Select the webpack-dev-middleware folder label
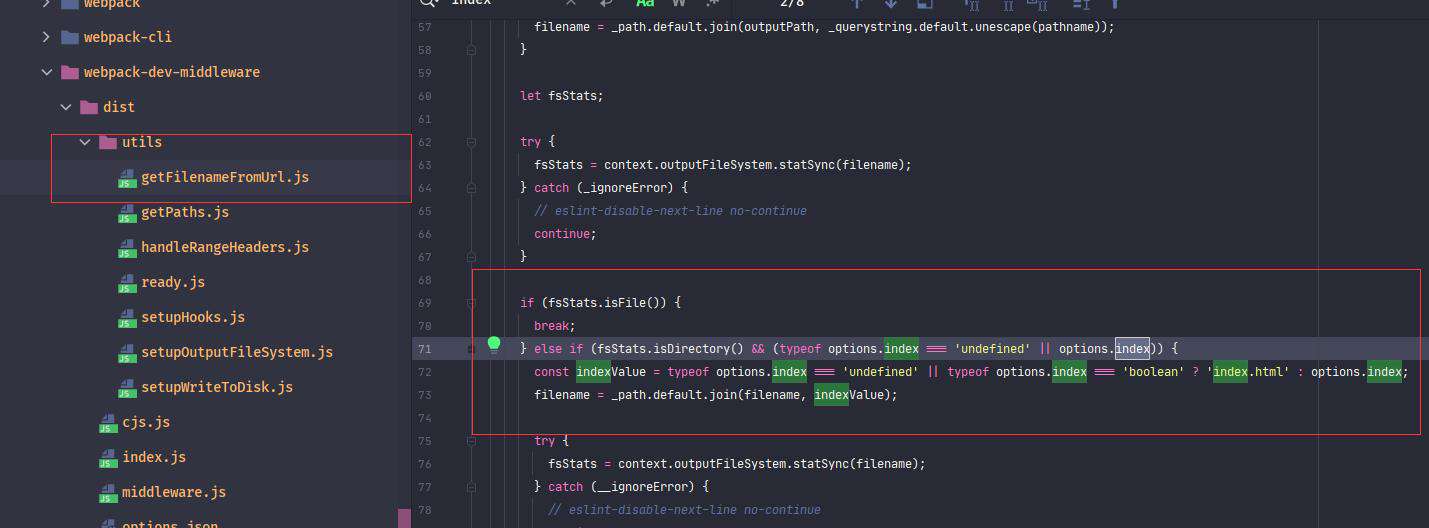 click(x=172, y=72)
